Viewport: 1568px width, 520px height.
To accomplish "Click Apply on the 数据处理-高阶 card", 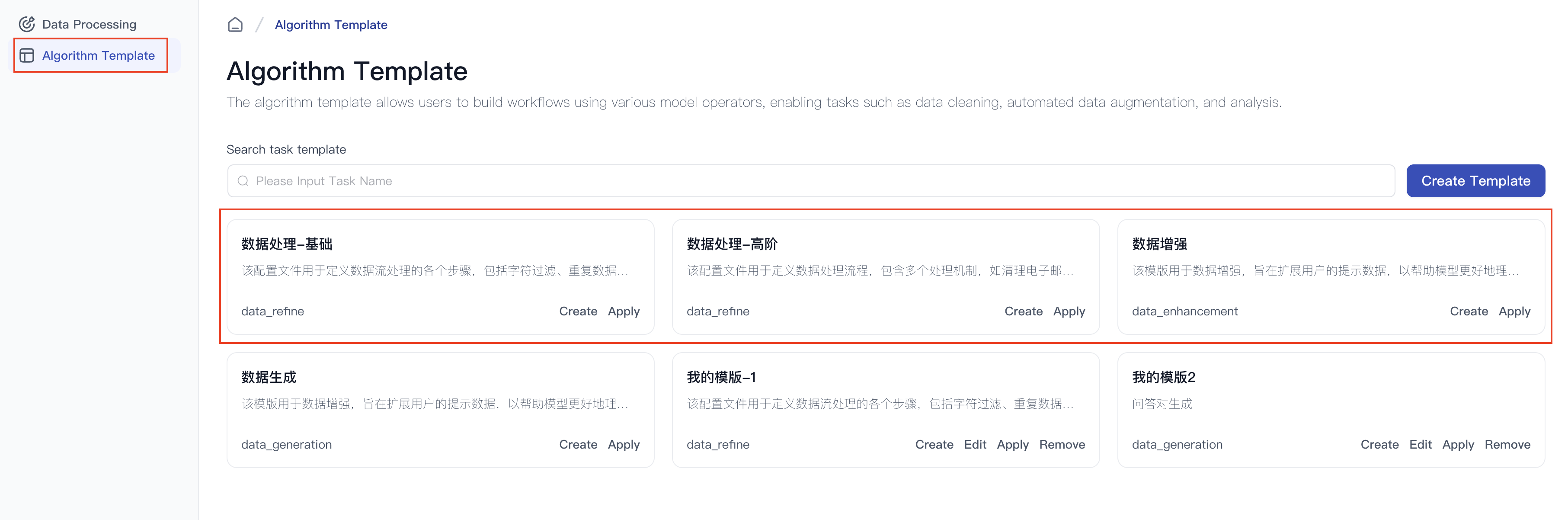I will 1069,311.
